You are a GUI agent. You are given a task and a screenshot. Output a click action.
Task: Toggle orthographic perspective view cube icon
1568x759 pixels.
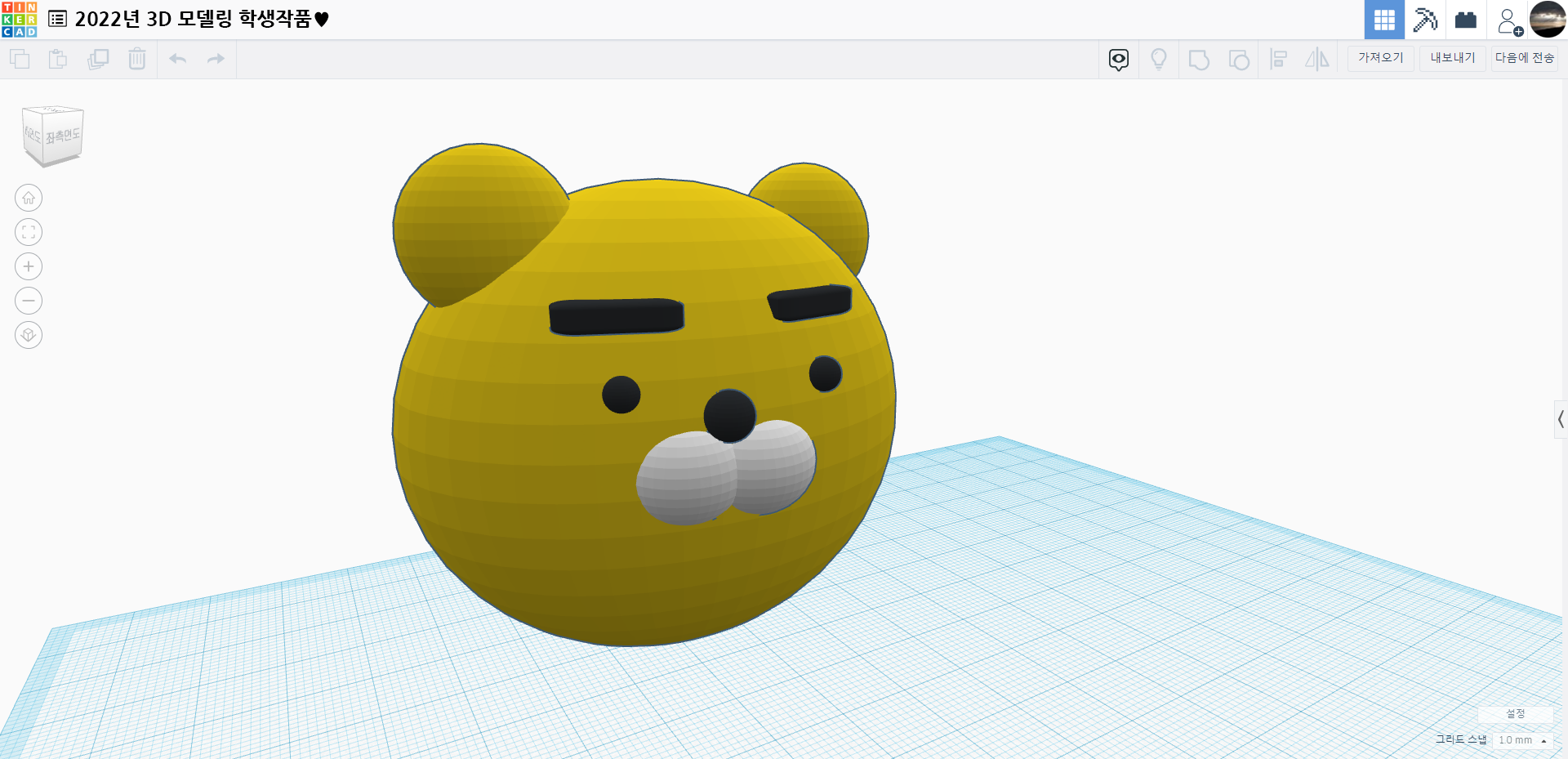[x=29, y=335]
